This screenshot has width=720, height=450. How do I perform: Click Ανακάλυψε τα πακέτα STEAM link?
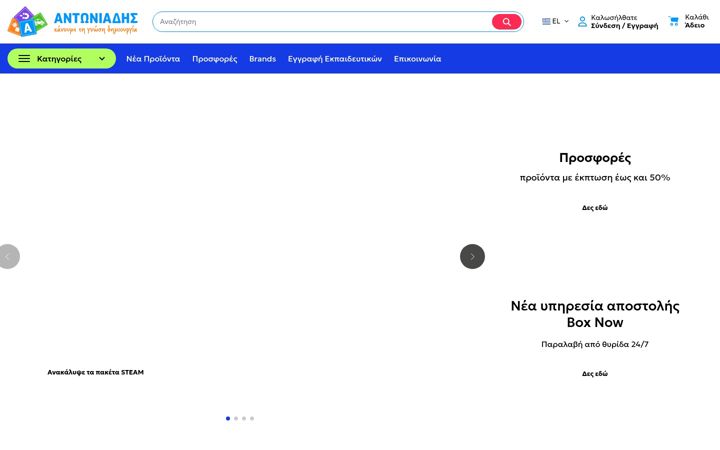(x=96, y=372)
